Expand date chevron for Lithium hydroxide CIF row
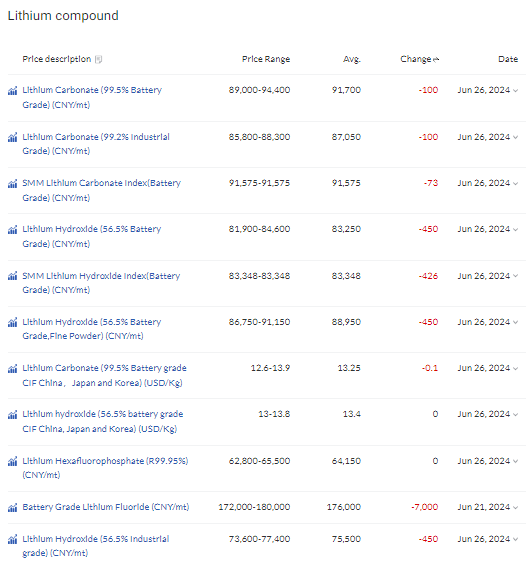 pos(516,414)
